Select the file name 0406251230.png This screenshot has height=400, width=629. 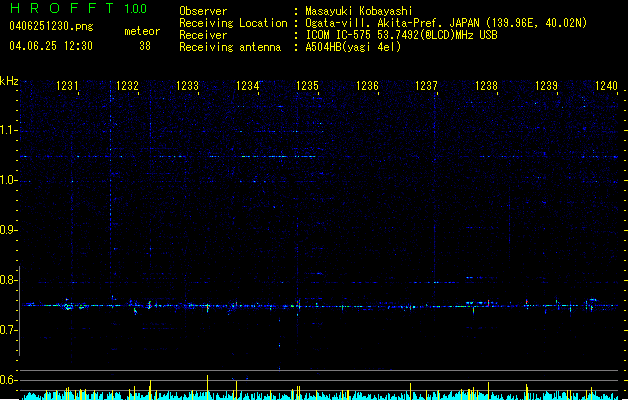(x=51, y=26)
